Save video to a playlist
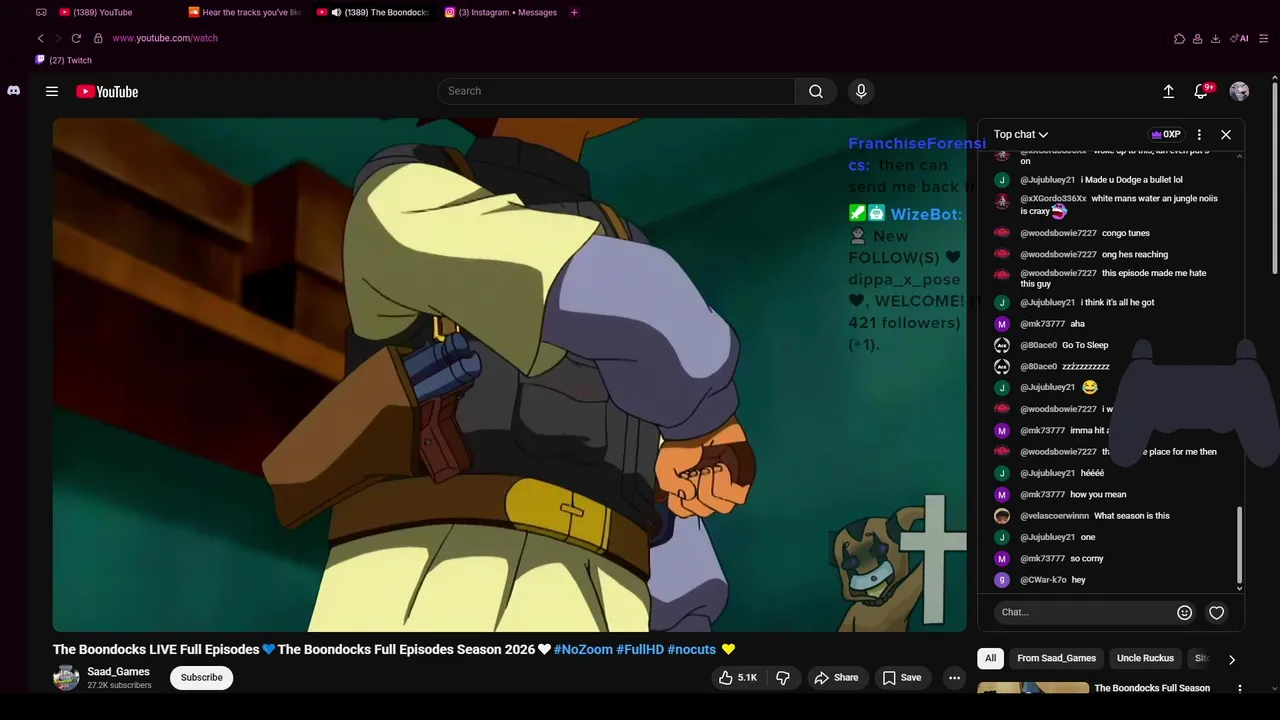1280x720 pixels. (901, 677)
